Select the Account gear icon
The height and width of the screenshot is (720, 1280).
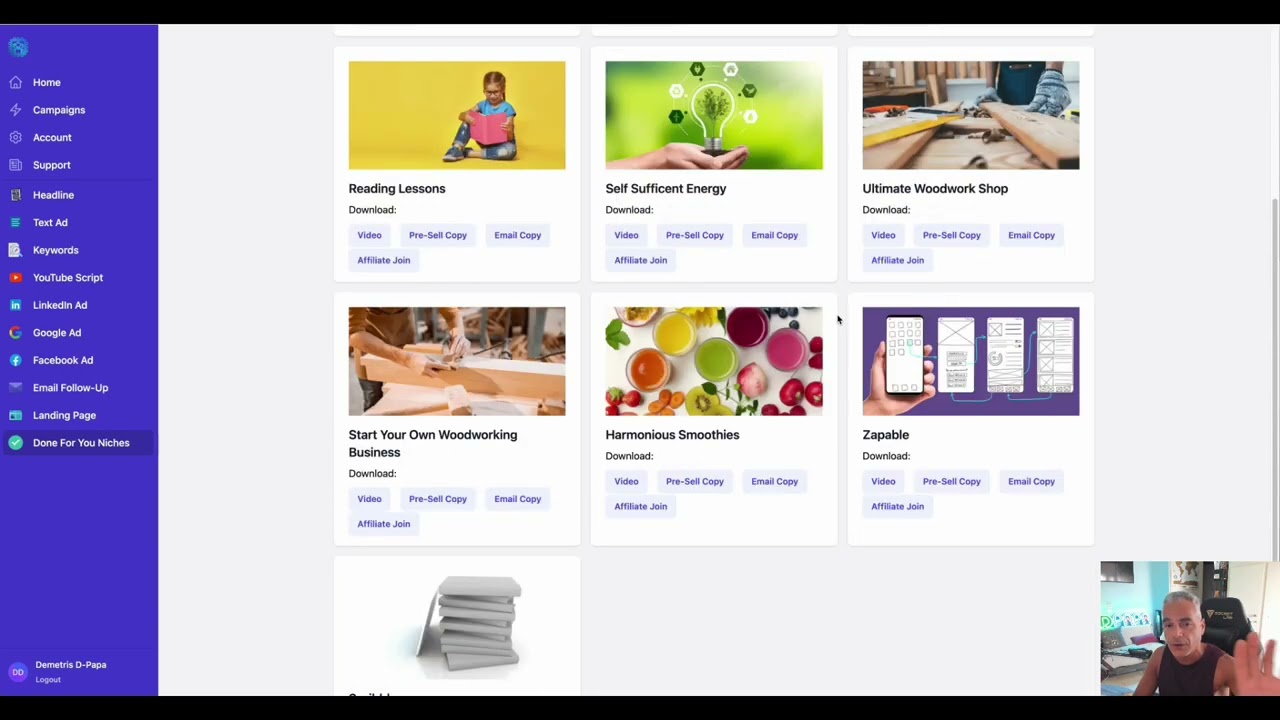[15, 137]
